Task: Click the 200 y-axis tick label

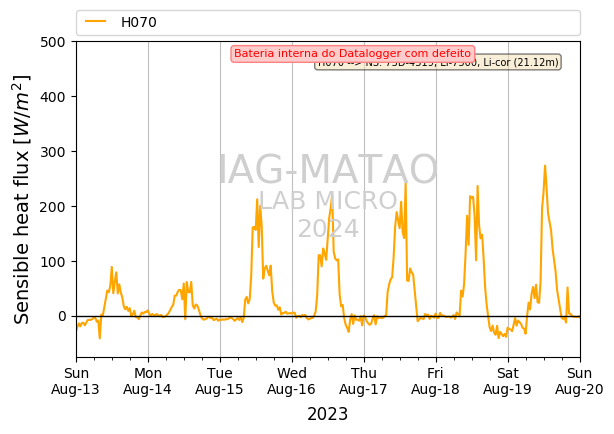Action: [52, 207]
